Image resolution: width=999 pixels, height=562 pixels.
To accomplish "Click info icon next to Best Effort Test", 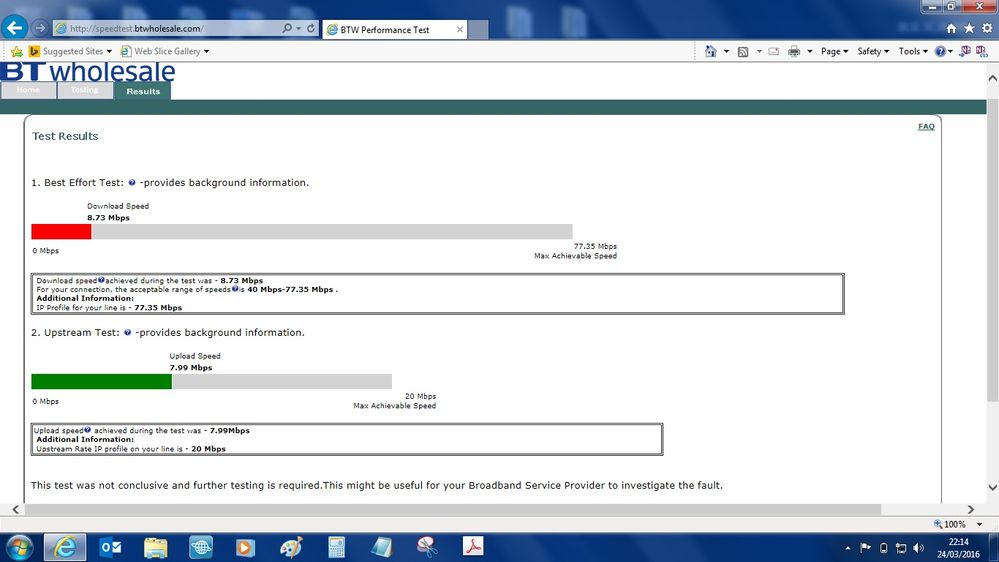I will click(132, 182).
